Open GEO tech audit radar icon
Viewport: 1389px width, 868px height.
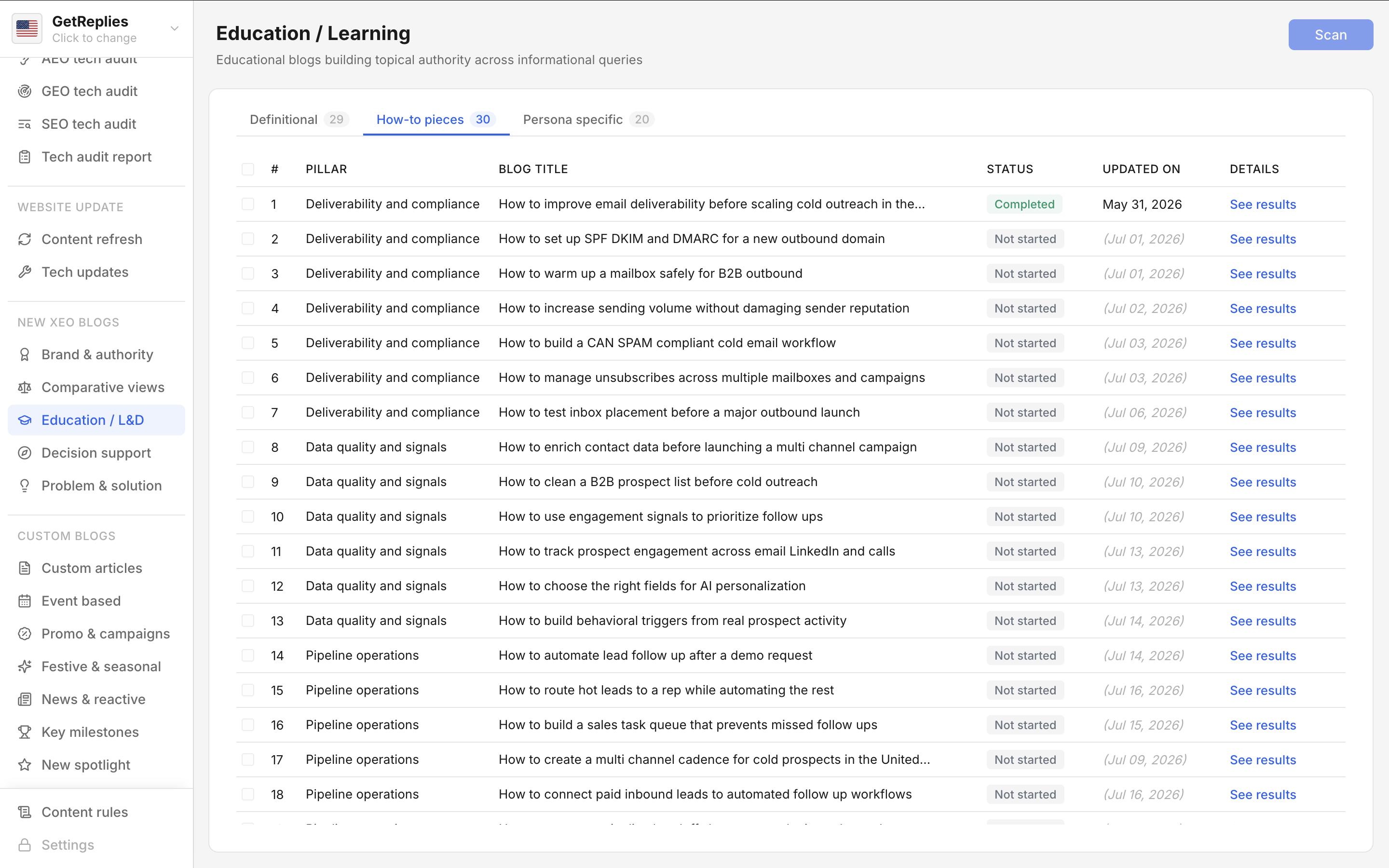tap(25, 91)
